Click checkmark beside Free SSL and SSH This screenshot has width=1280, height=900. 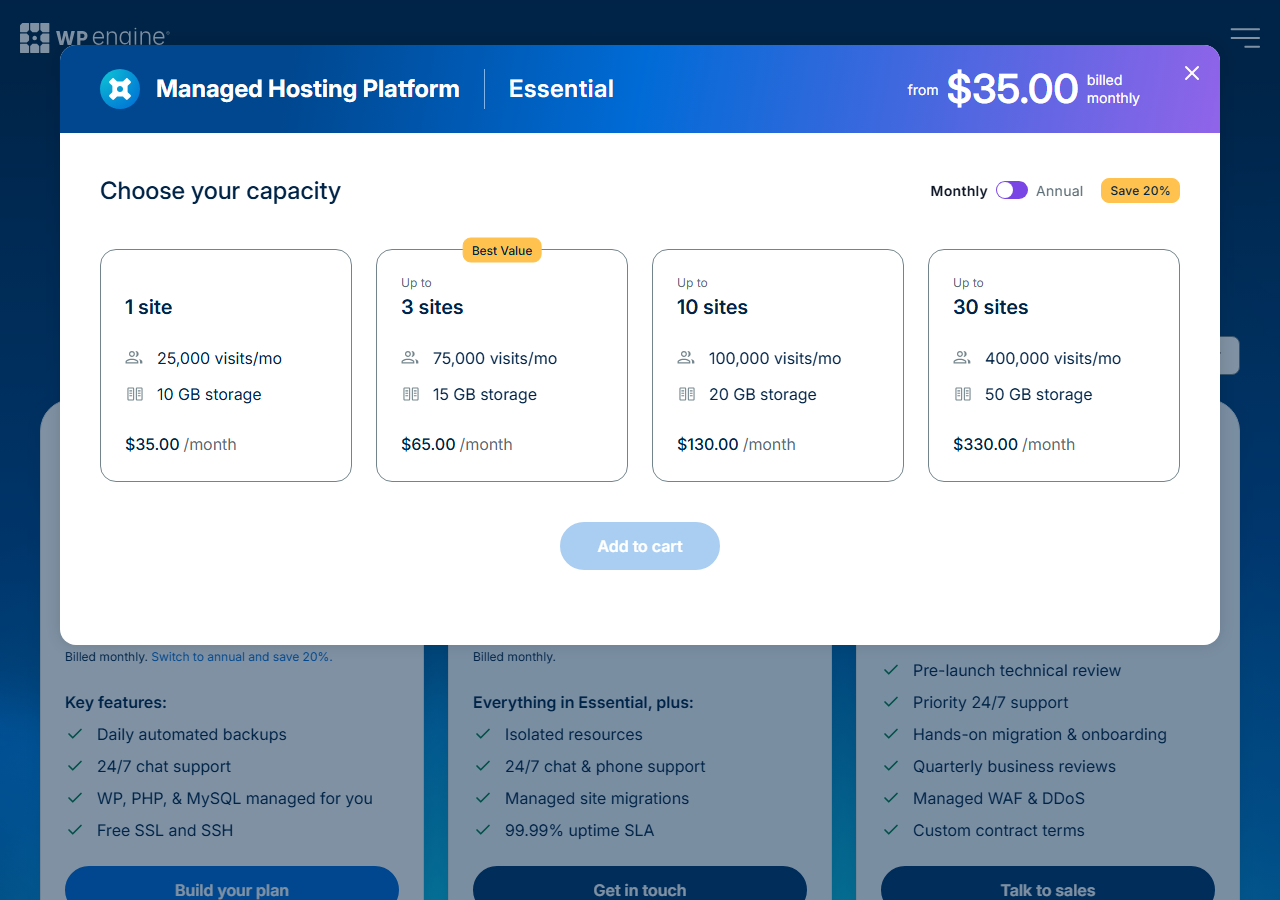74,830
